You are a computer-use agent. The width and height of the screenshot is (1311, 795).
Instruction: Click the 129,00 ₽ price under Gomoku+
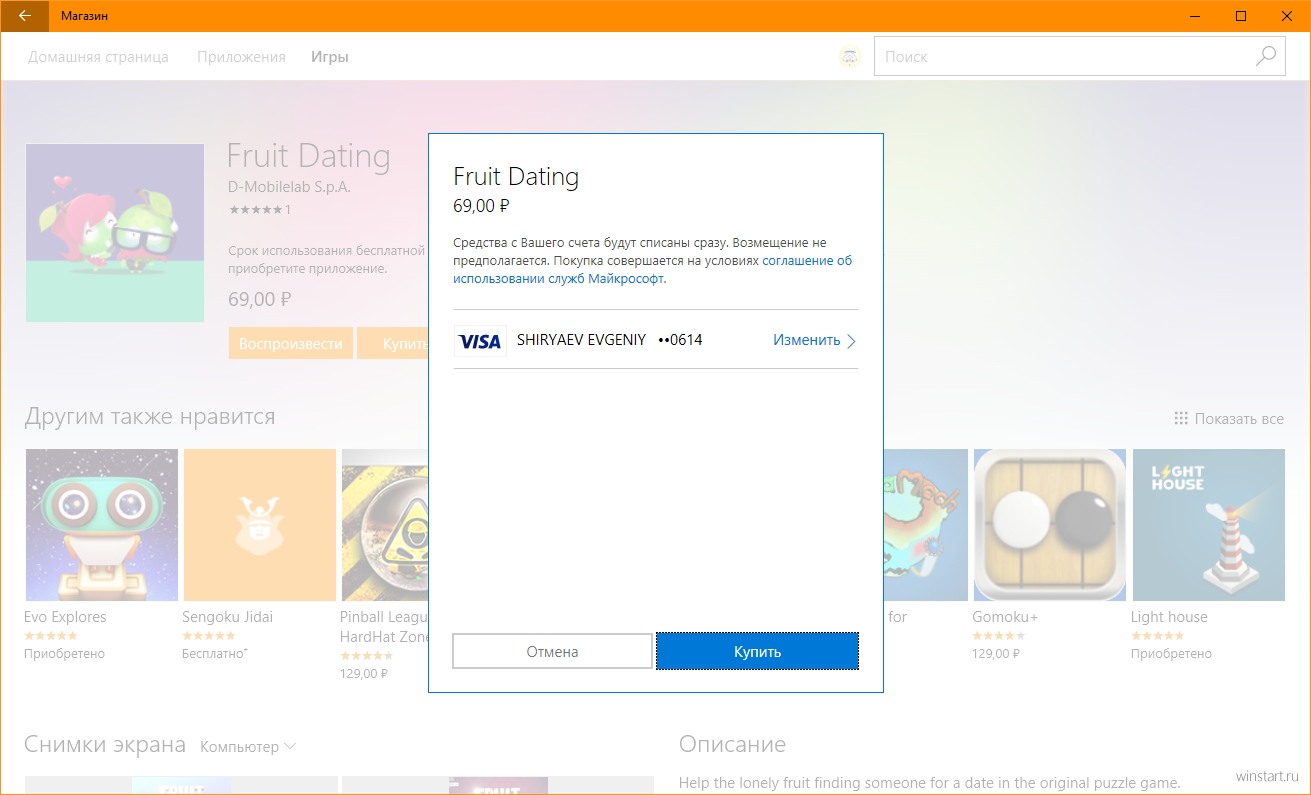point(996,653)
